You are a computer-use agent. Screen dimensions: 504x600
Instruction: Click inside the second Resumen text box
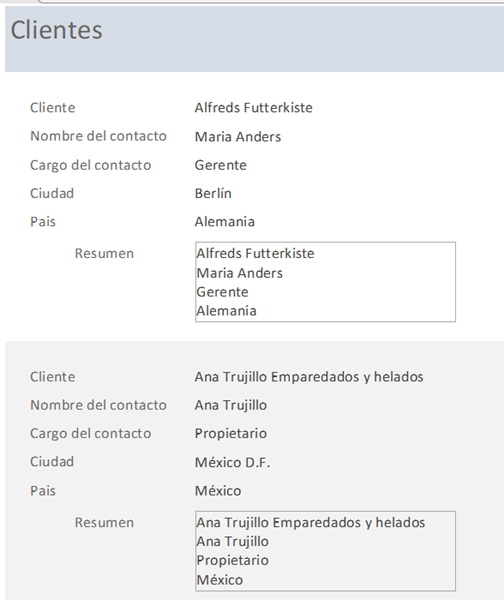(x=325, y=551)
